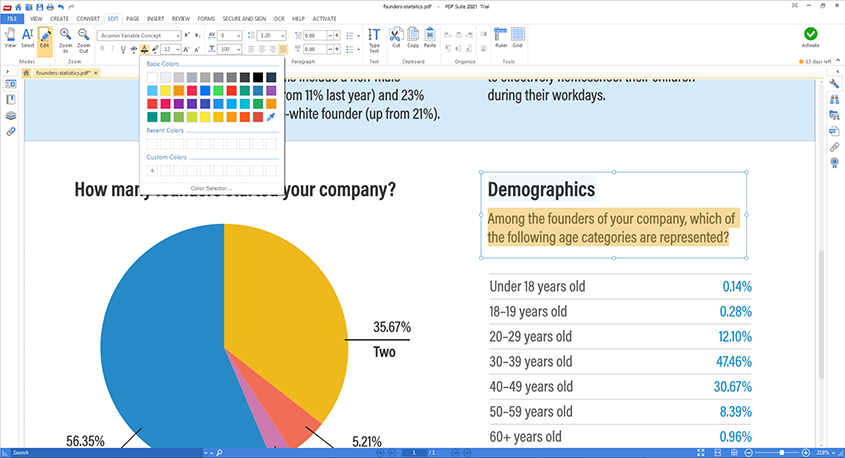The width and height of the screenshot is (845, 458).
Task: Toggle Italic formatting
Action: click(x=113, y=49)
